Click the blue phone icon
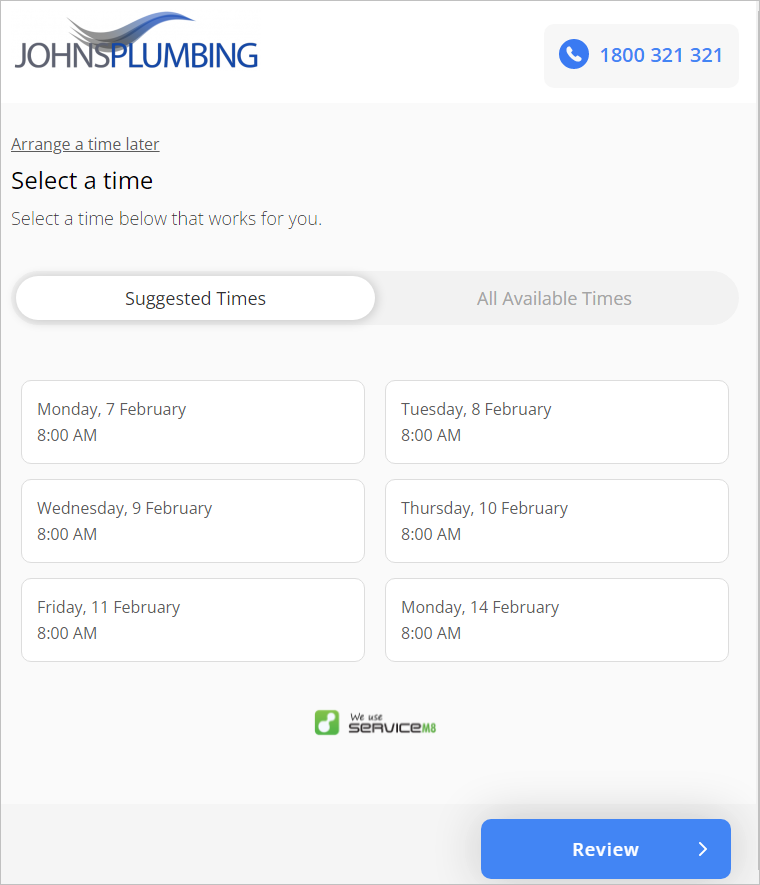760x885 pixels. 573,55
